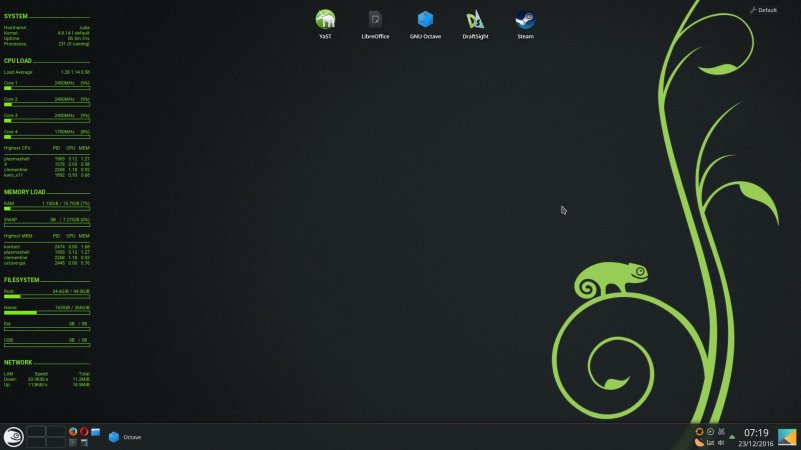Switch keyboard layout via the 'lat' indicator
The width and height of the screenshot is (801, 450).
(710, 443)
